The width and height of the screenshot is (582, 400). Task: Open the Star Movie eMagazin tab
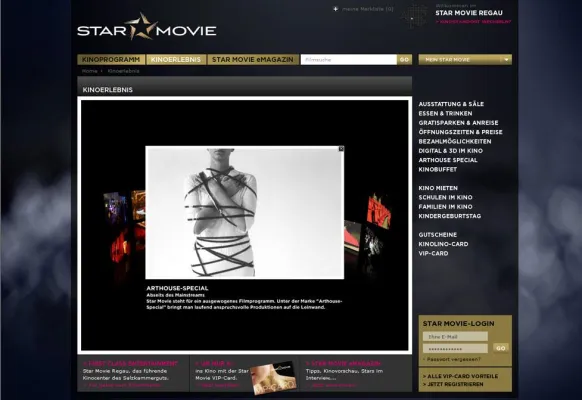point(253,60)
